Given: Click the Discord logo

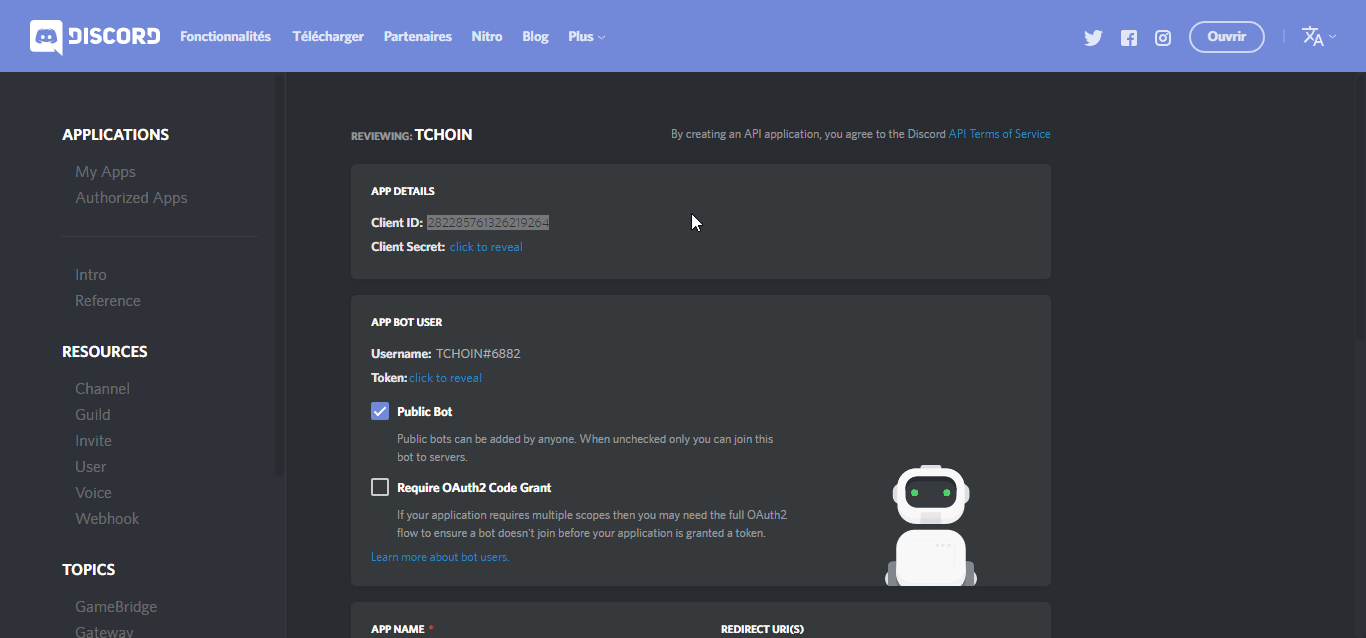Looking at the screenshot, I should tap(95, 37).
